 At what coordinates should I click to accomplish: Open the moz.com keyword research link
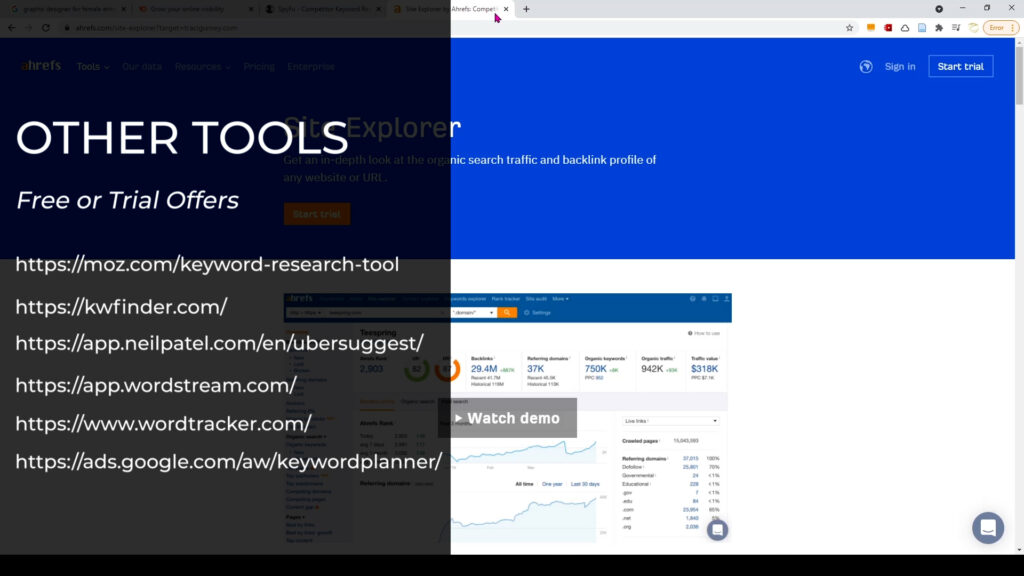coord(207,264)
